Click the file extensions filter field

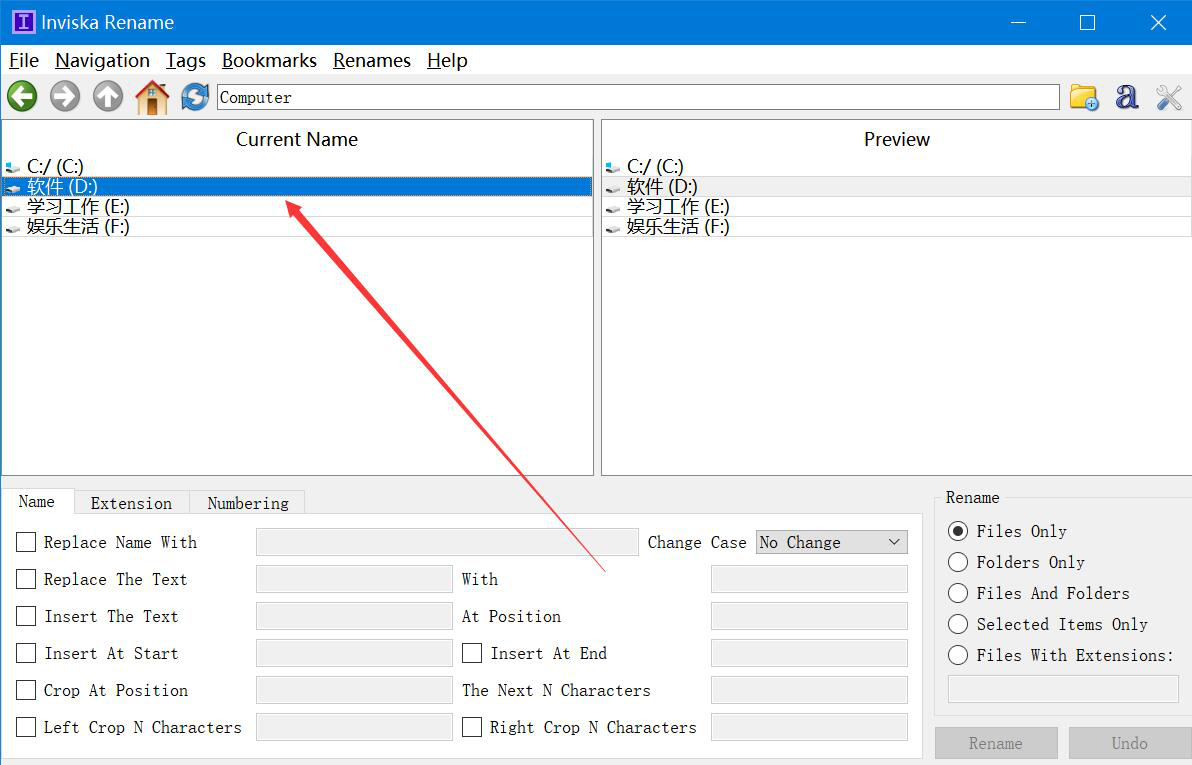[1063, 689]
